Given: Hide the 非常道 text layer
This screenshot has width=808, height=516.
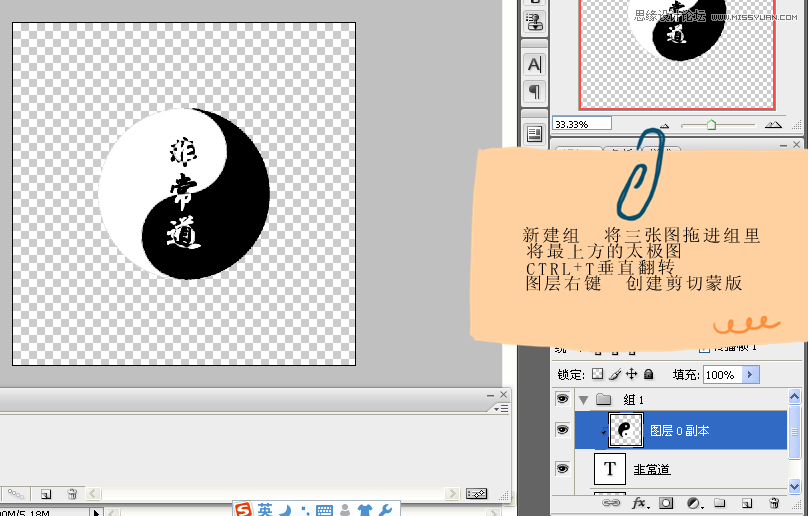Looking at the screenshot, I should point(562,468).
